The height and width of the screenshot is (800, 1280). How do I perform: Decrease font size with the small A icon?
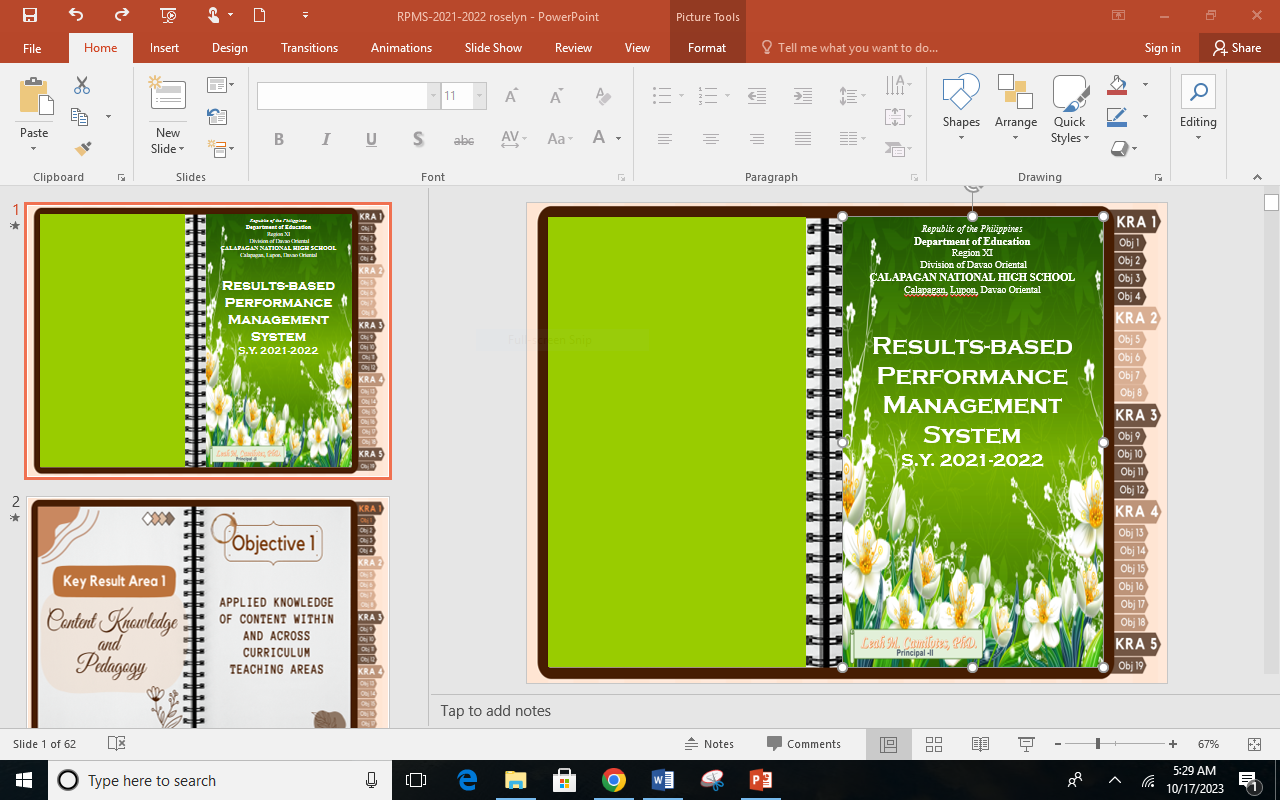coord(557,96)
